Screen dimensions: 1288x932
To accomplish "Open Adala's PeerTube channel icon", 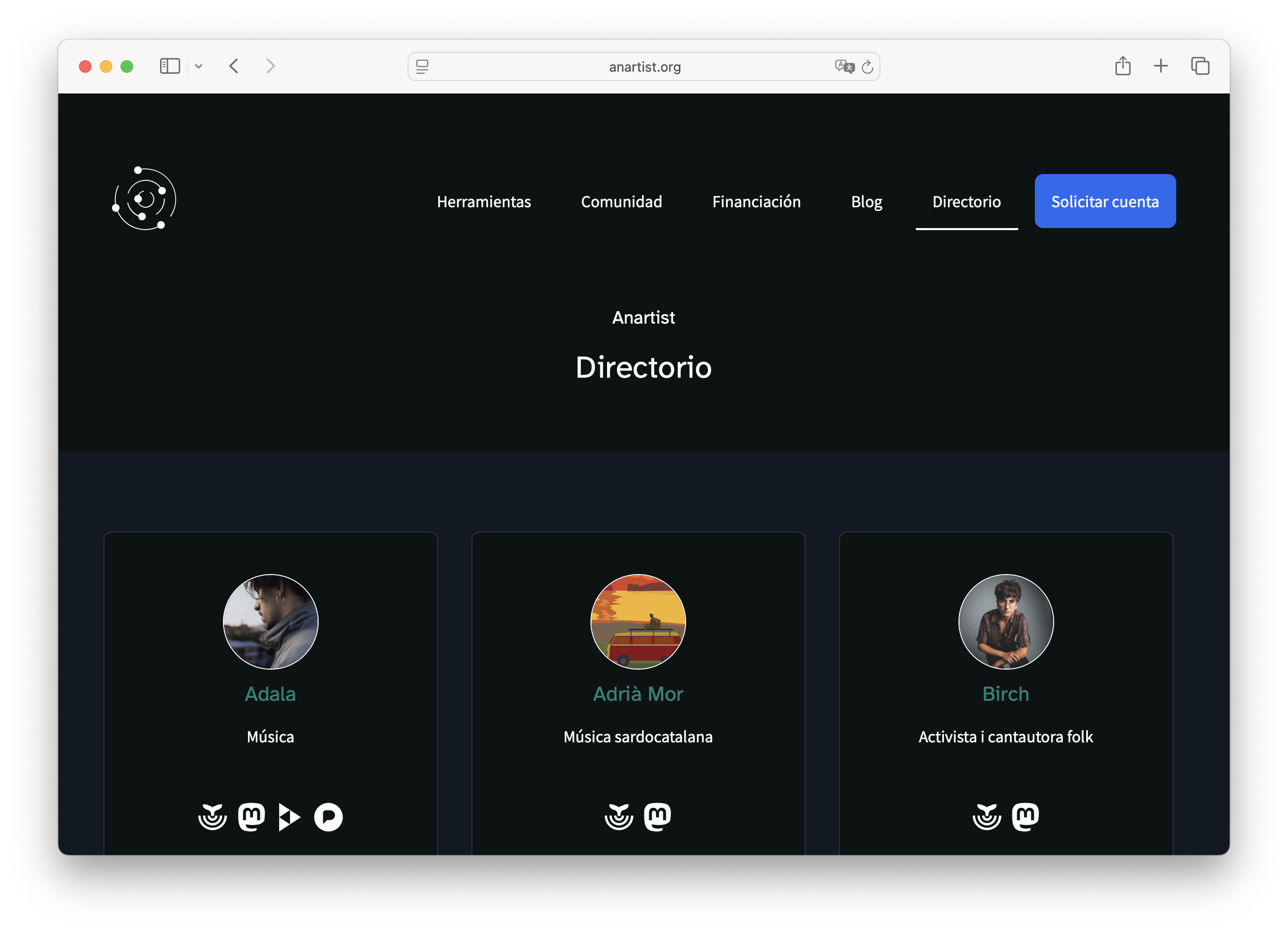I will pyautogui.click(x=289, y=817).
